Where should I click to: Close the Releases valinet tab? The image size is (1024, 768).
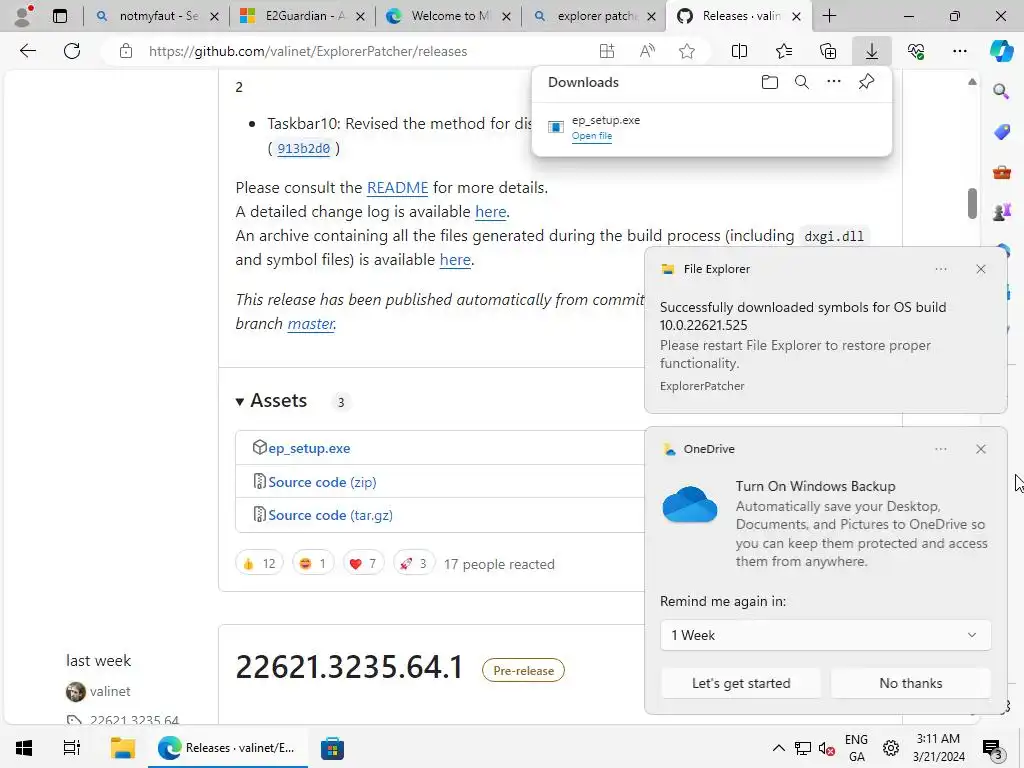coord(796,16)
